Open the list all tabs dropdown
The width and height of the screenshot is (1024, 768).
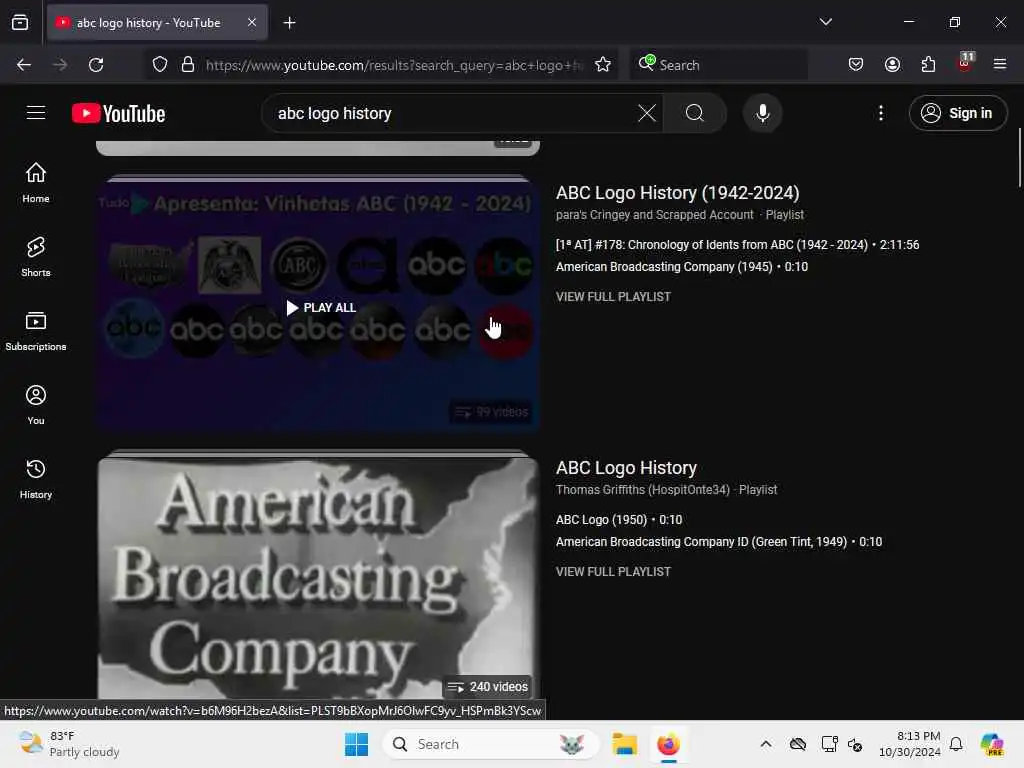[x=825, y=22]
